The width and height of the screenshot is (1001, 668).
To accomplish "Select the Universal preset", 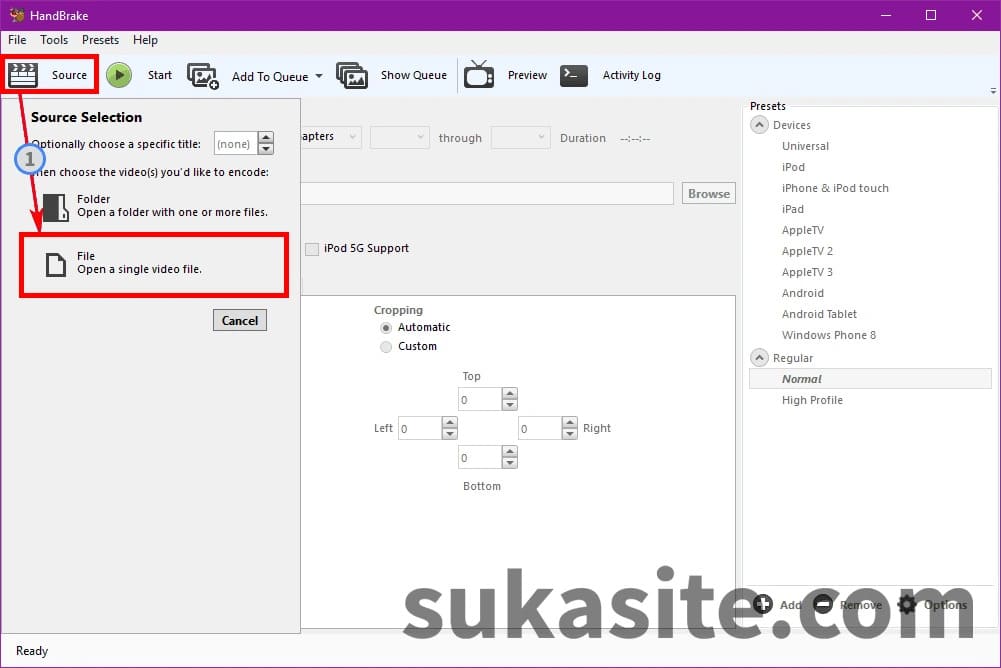I will [805, 146].
